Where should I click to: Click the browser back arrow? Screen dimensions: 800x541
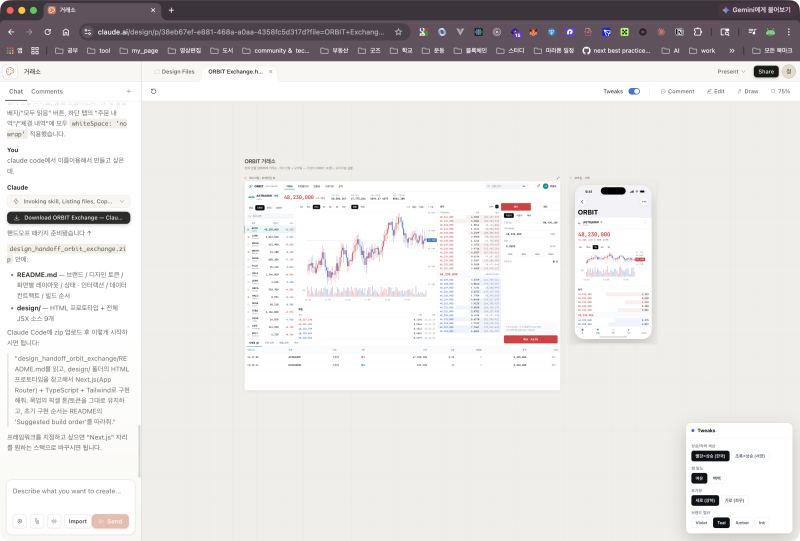[x=11, y=32]
